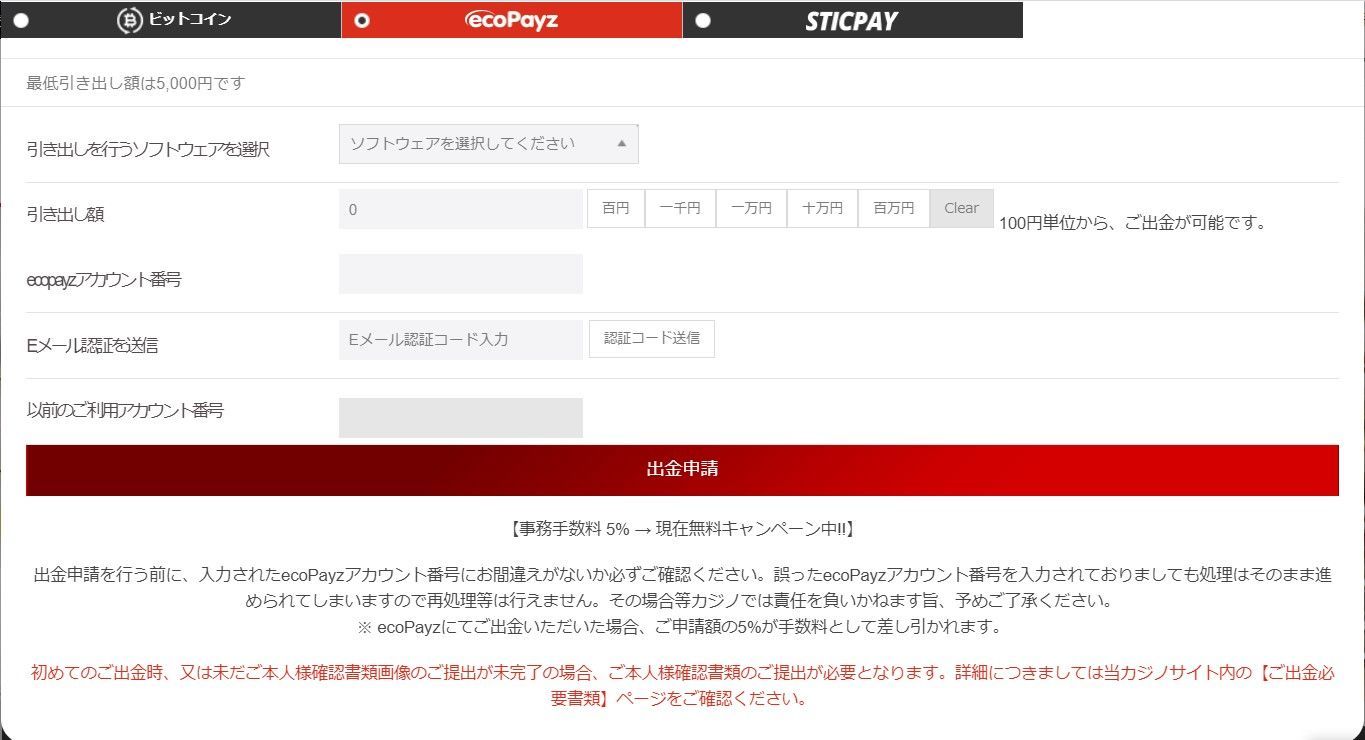
Task: Open the STICPAY payment tab
Action: pos(853,20)
